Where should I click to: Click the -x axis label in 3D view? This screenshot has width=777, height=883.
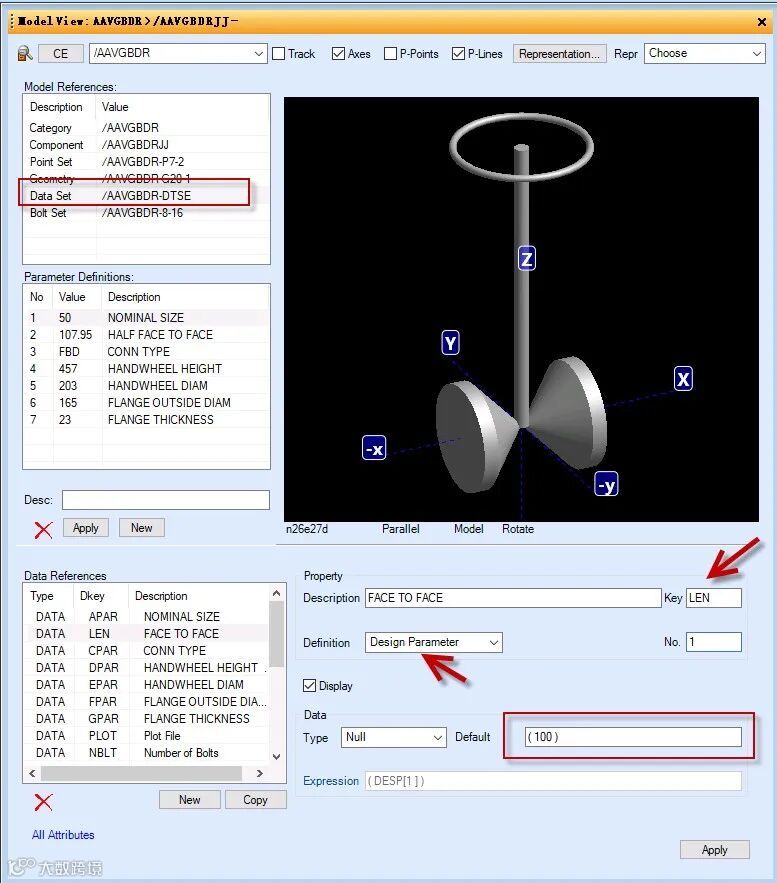(374, 448)
